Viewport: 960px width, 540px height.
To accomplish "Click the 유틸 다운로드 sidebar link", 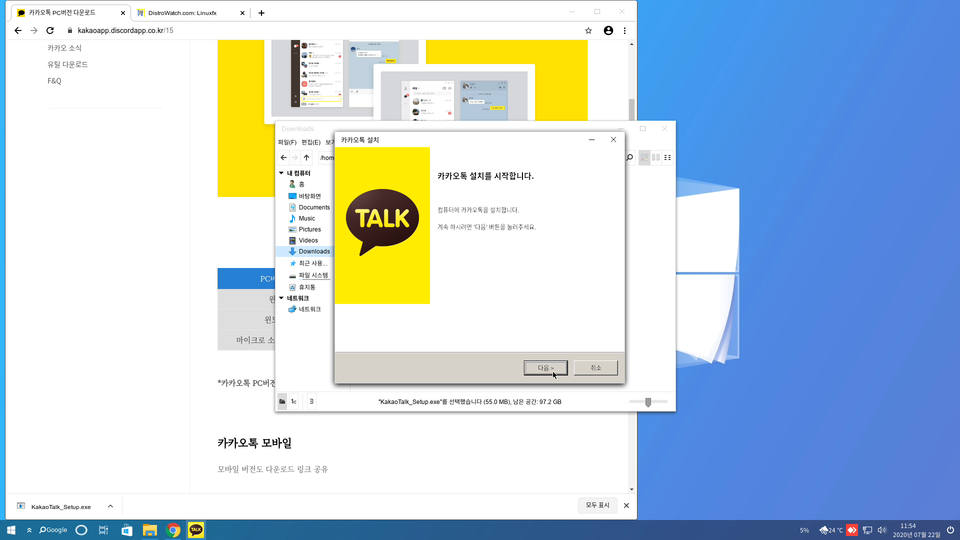I will click(x=67, y=64).
